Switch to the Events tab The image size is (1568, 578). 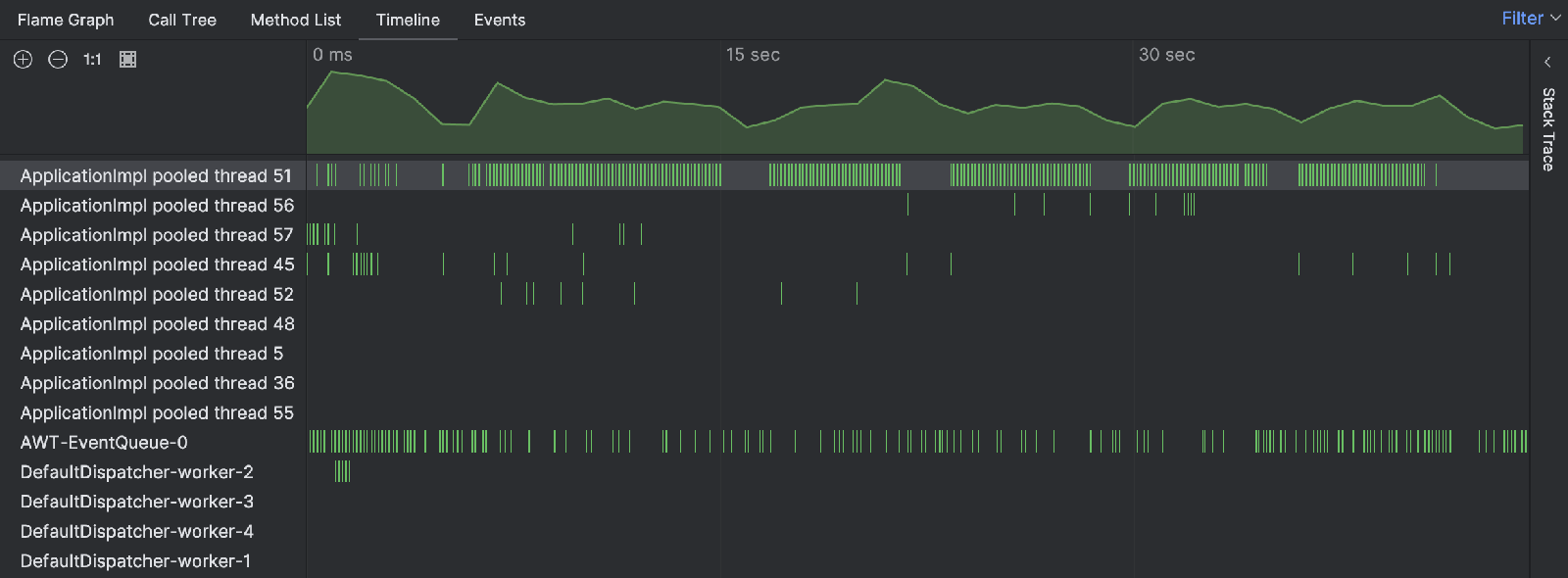coord(500,20)
